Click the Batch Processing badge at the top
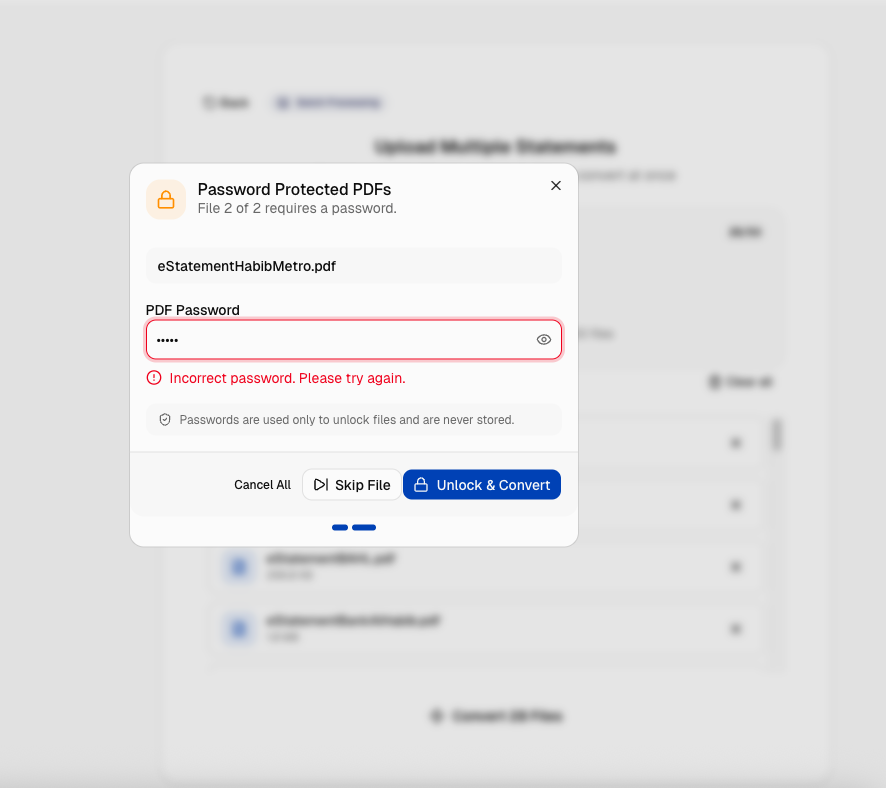The image size is (886, 788). [x=328, y=102]
